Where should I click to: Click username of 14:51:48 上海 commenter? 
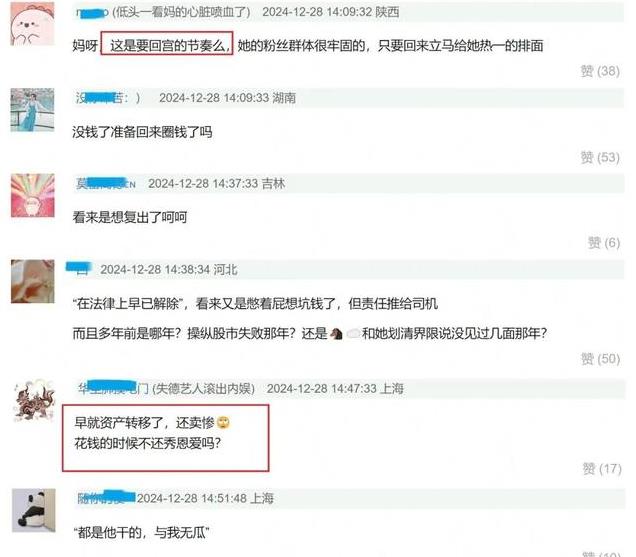click(106, 498)
